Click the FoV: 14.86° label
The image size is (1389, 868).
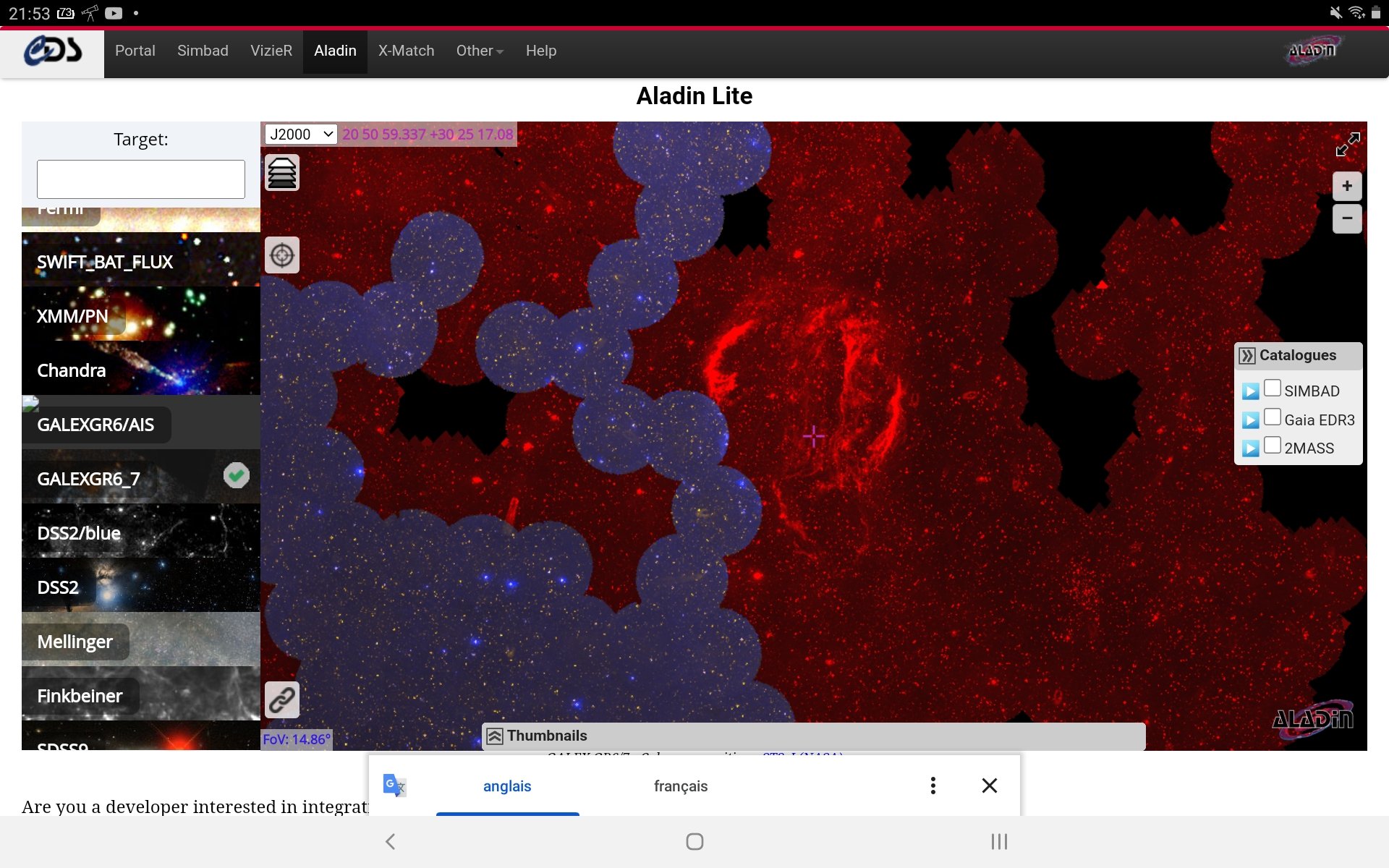(297, 739)
